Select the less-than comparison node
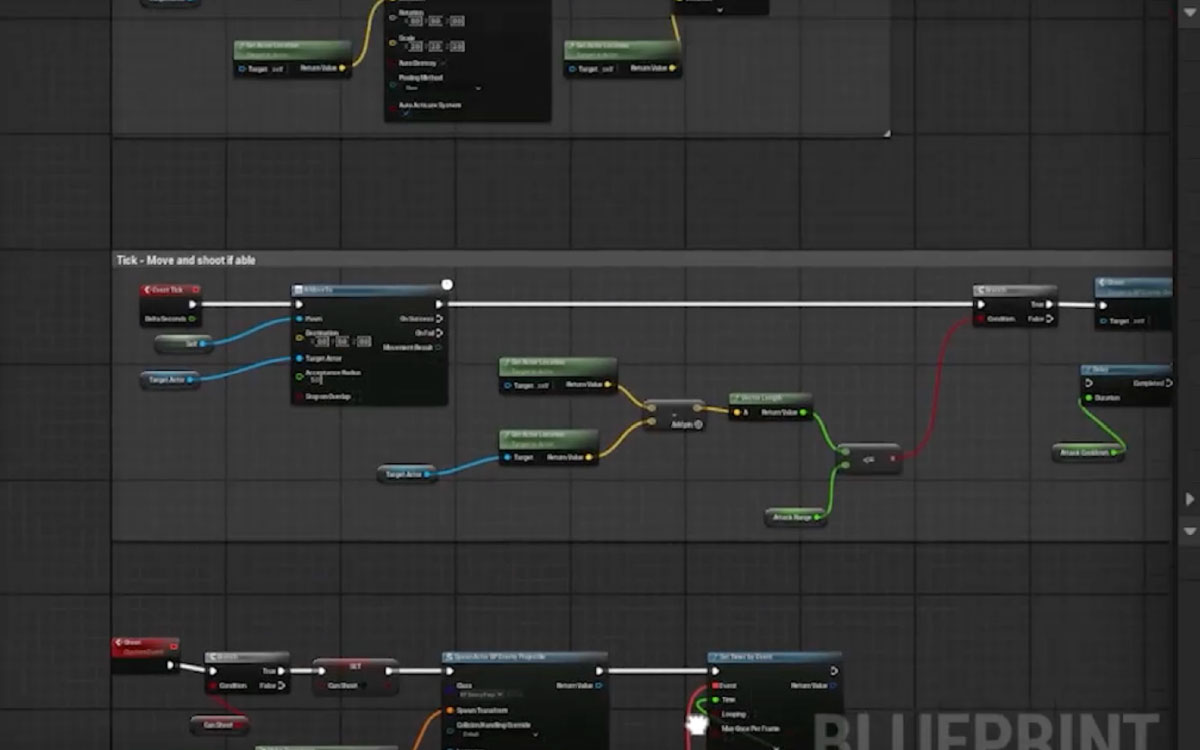Image resolution: width=1200 pixels, height=750 pixels. click(x=867, y=458)
